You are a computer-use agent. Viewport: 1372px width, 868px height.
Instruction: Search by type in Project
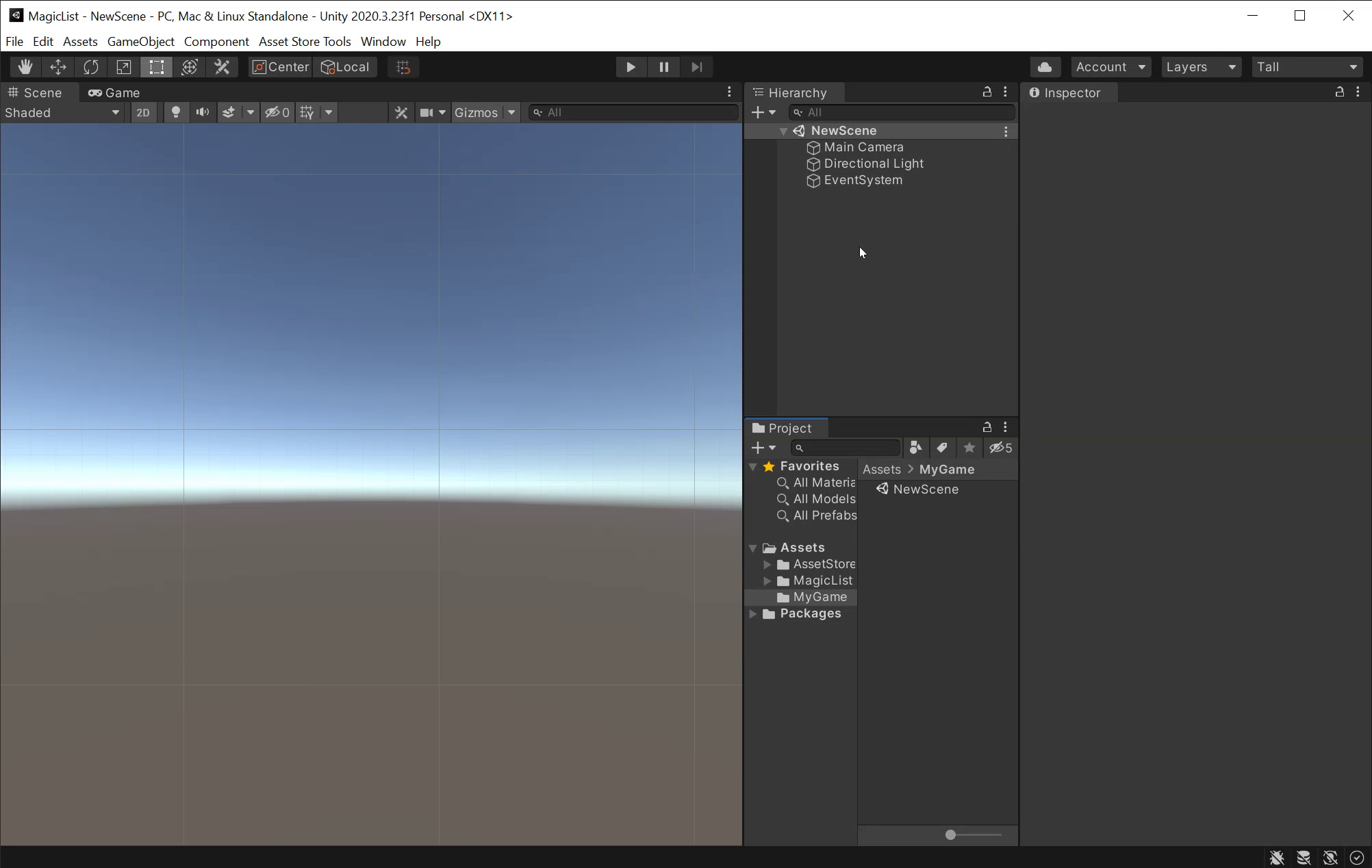click(x=915, y=448)
